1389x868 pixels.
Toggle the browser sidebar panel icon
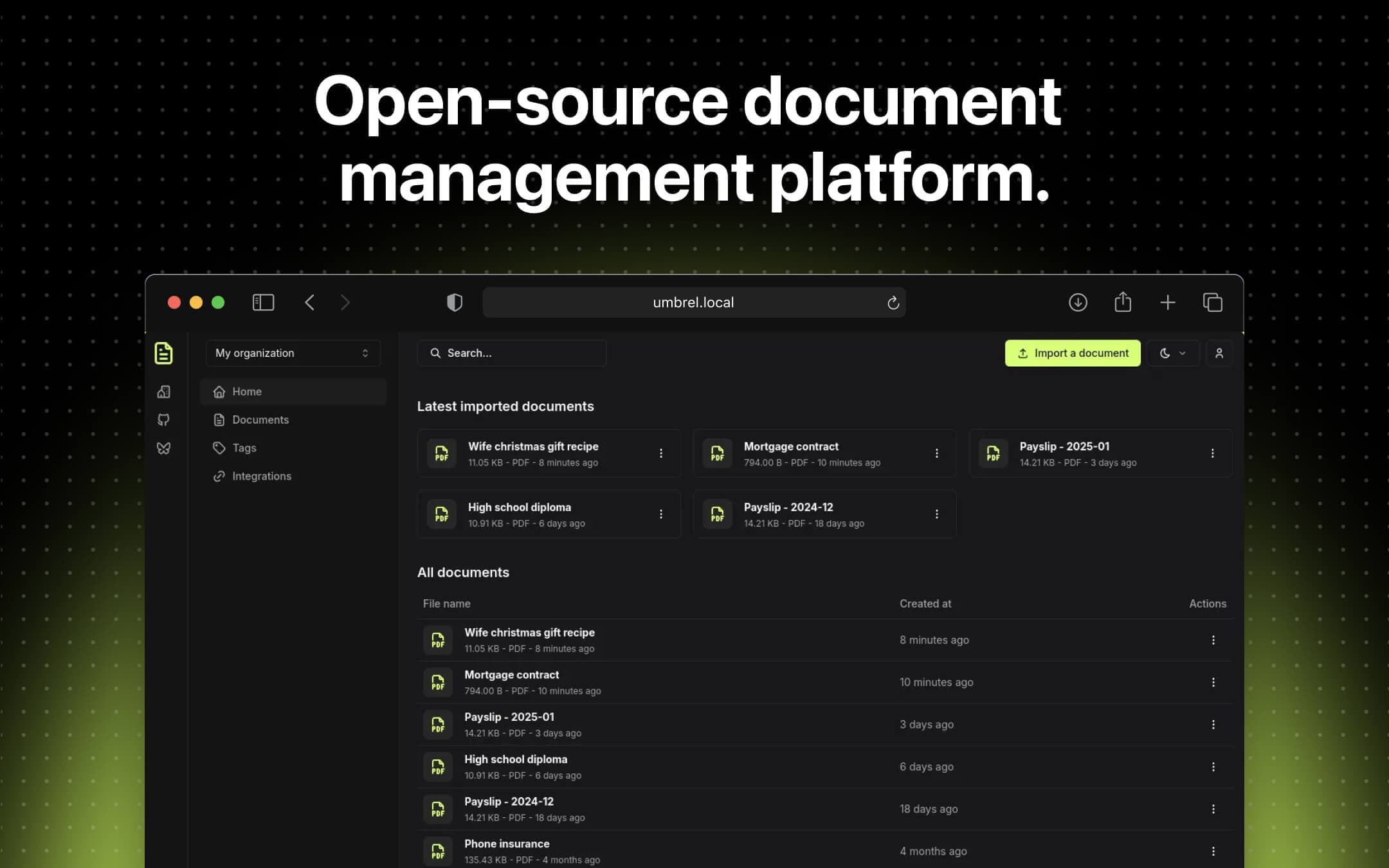tap(263, 302)
